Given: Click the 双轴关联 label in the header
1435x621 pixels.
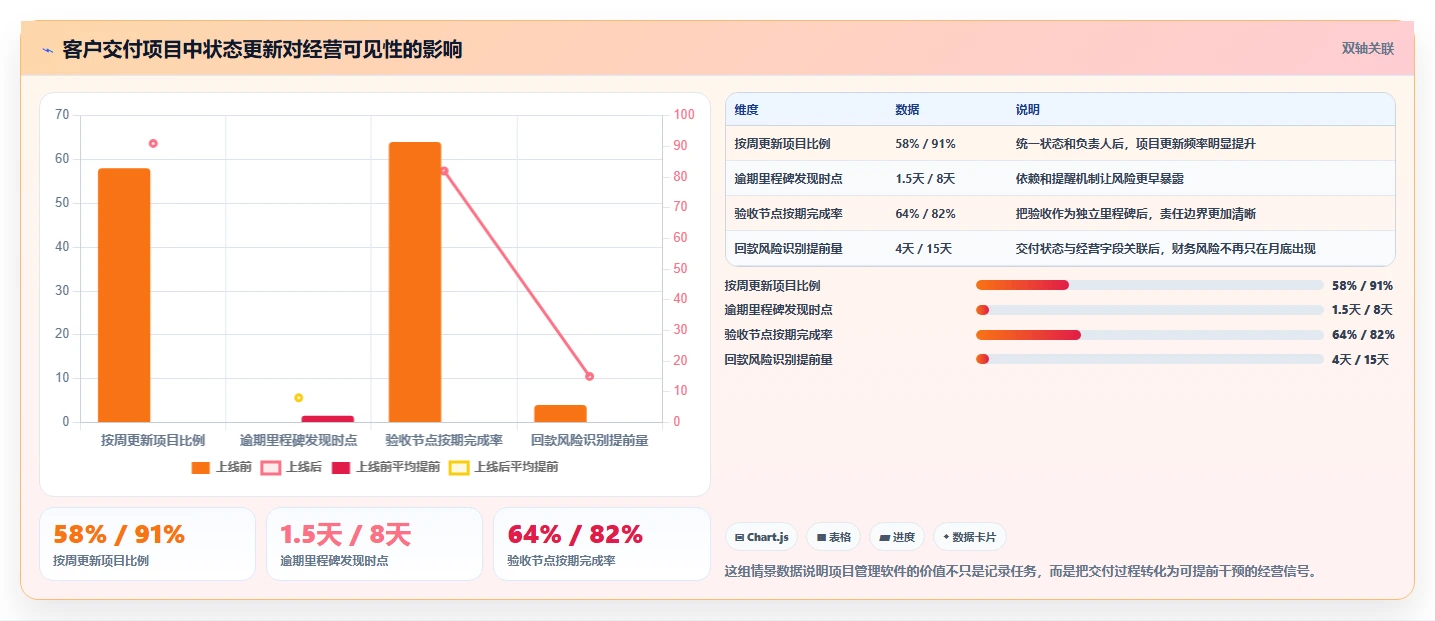Looking at the screenshot, I should 1368,48.
